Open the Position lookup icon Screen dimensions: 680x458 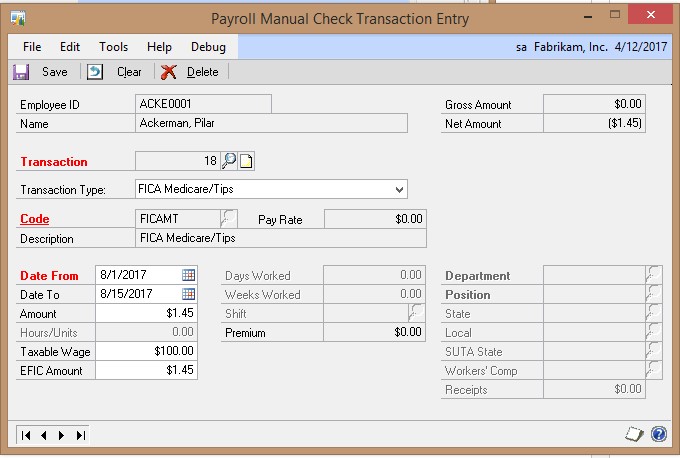[654, 294]
